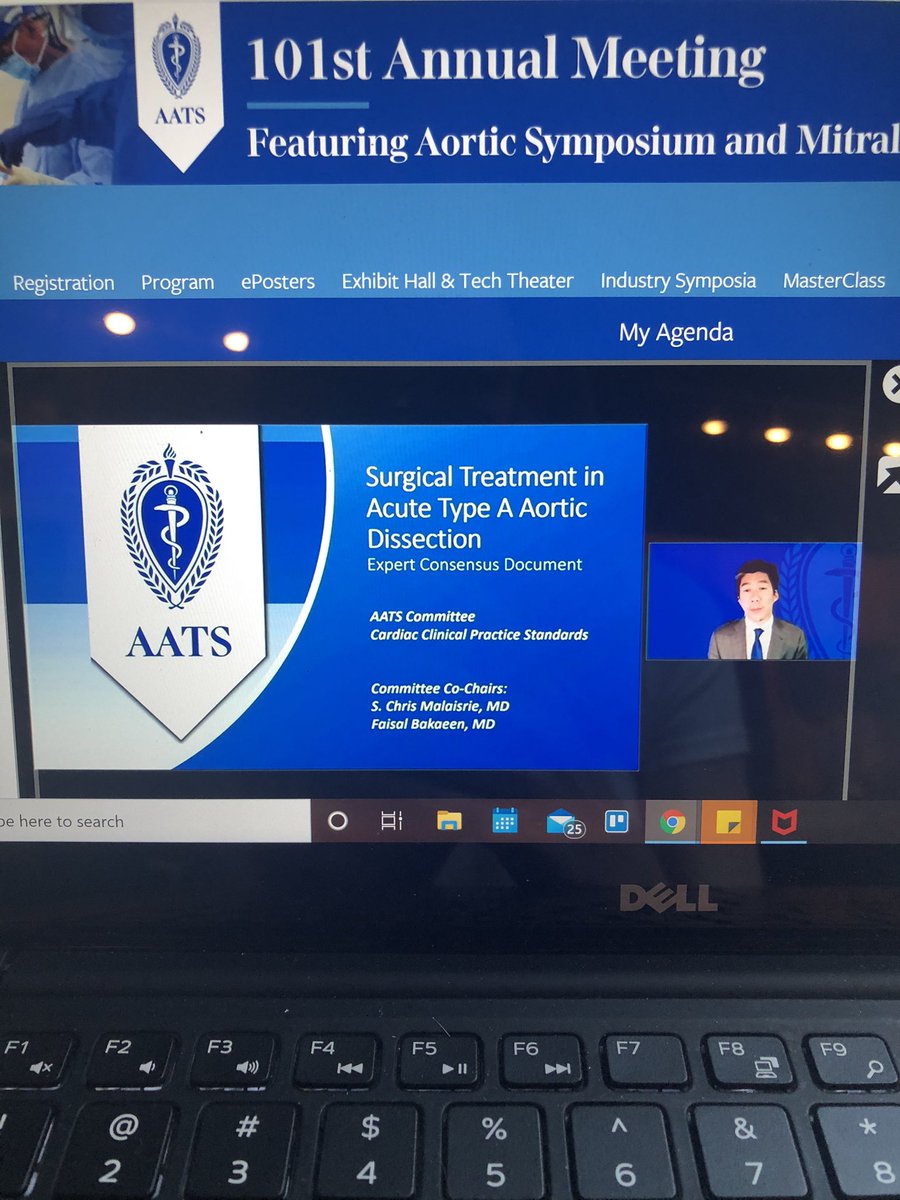Image resolution: width=900 pixels, height=1200 pixels.
Task: Close the video overlay with the X button
Action: (891, 385)
